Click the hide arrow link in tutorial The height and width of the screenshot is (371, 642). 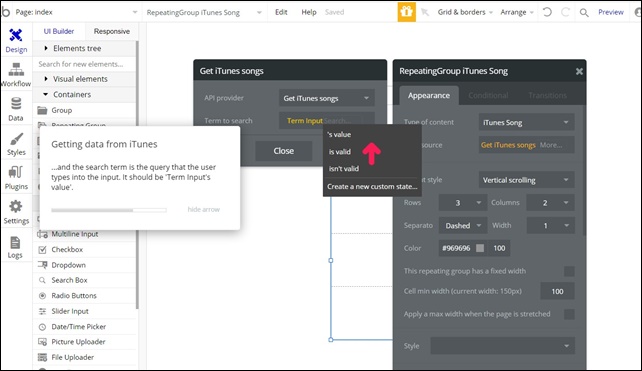pos(203,209)
